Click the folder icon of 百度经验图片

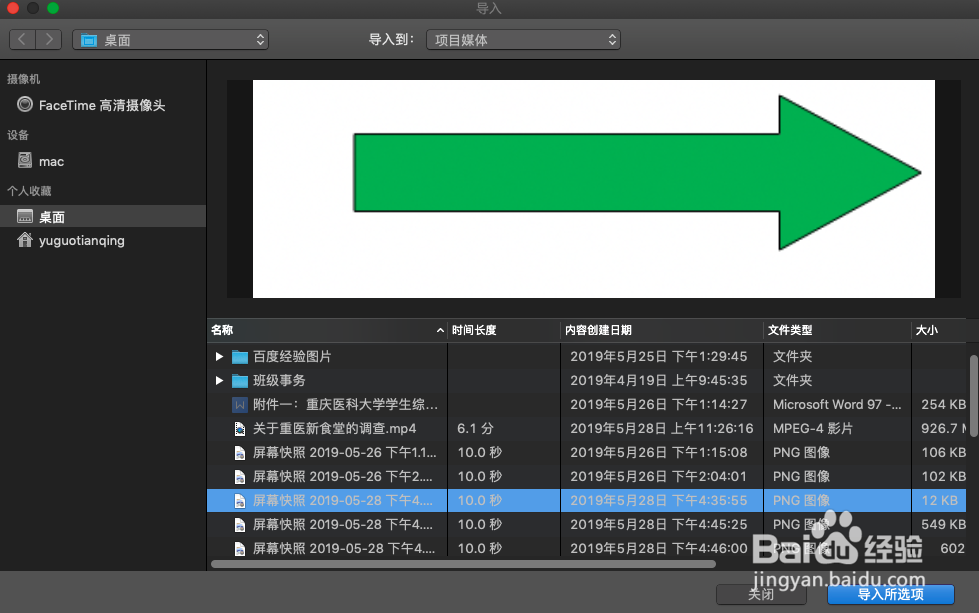click(x=240, y=356)
